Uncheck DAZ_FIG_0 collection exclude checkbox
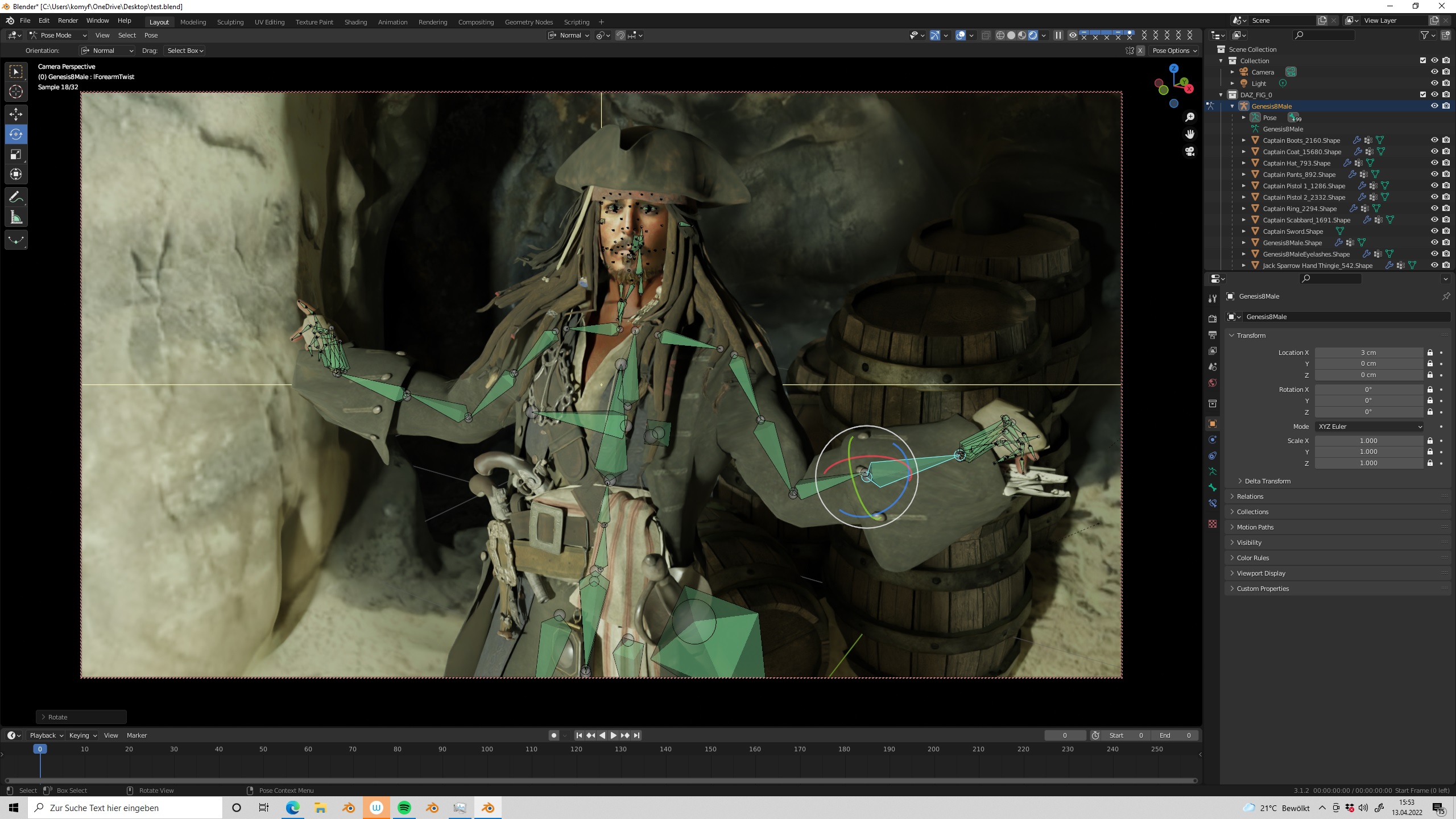 click(1423, 95)
